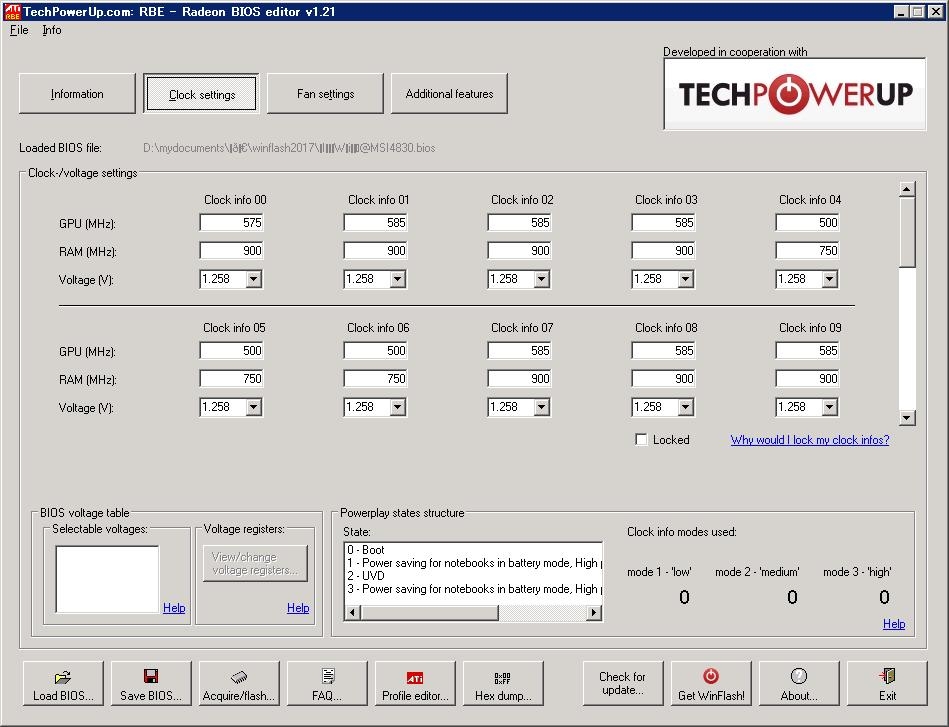Switch to the Additional features tab

pos(449,94)
